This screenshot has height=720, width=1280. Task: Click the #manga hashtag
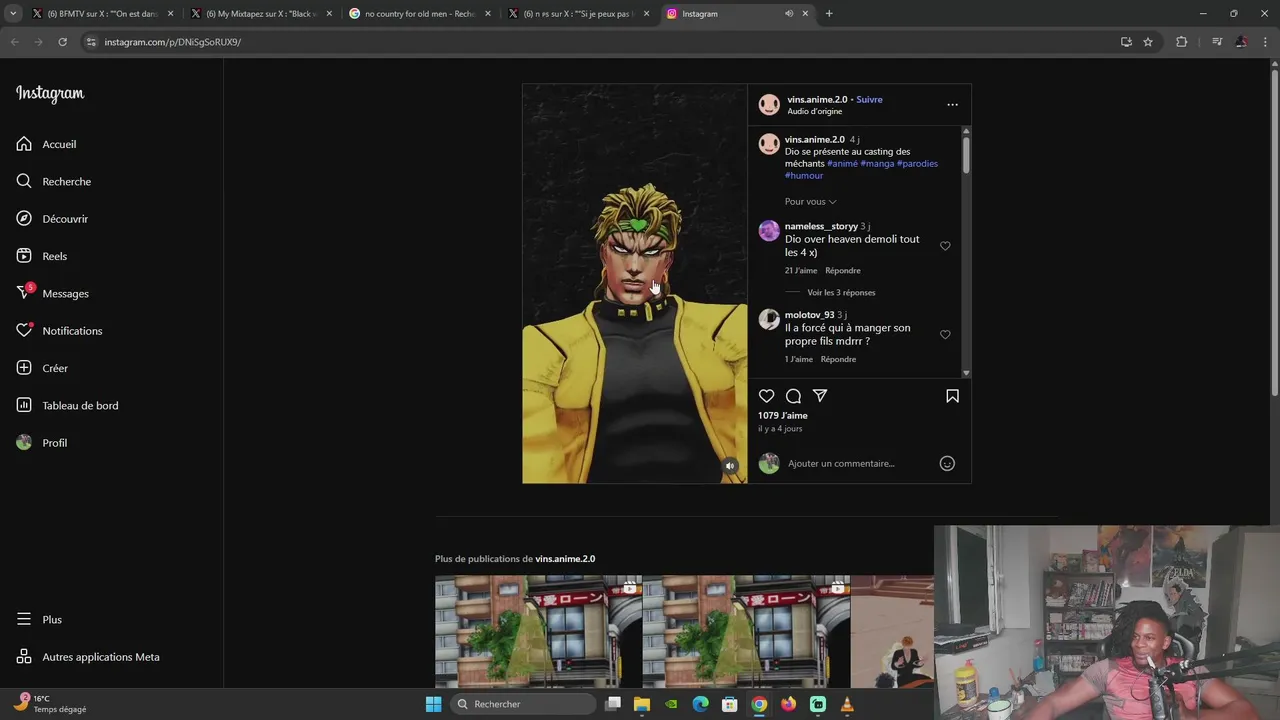pos(877,164)
